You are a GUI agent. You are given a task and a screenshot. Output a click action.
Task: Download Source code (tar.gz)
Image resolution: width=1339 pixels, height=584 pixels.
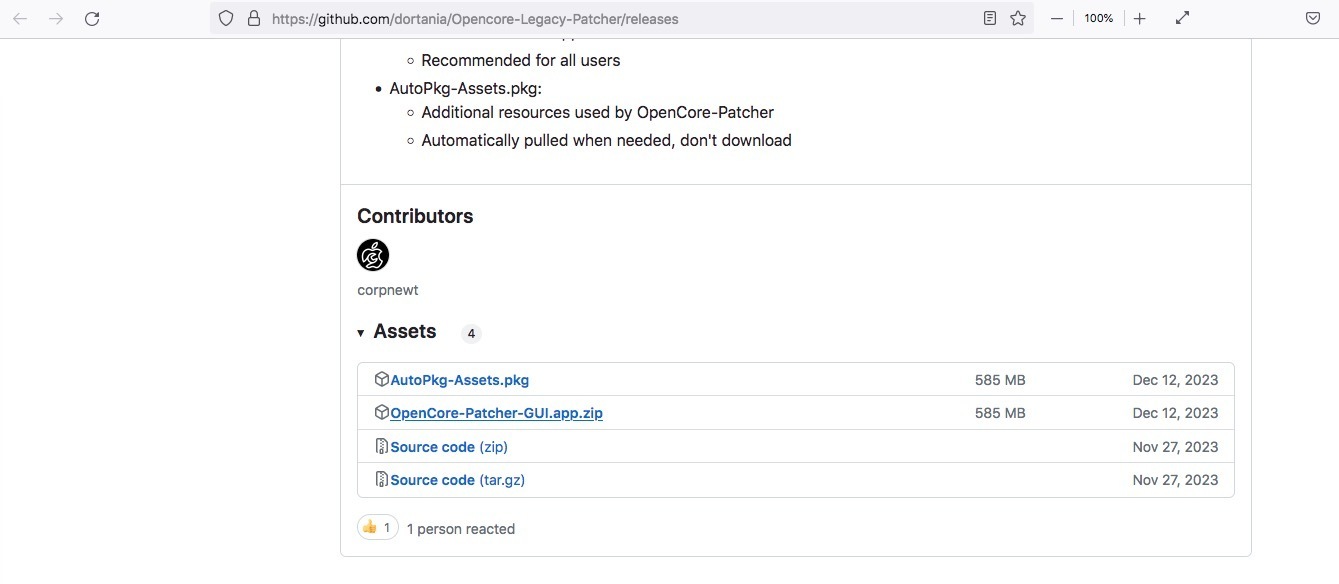click(x=458, y=480)
